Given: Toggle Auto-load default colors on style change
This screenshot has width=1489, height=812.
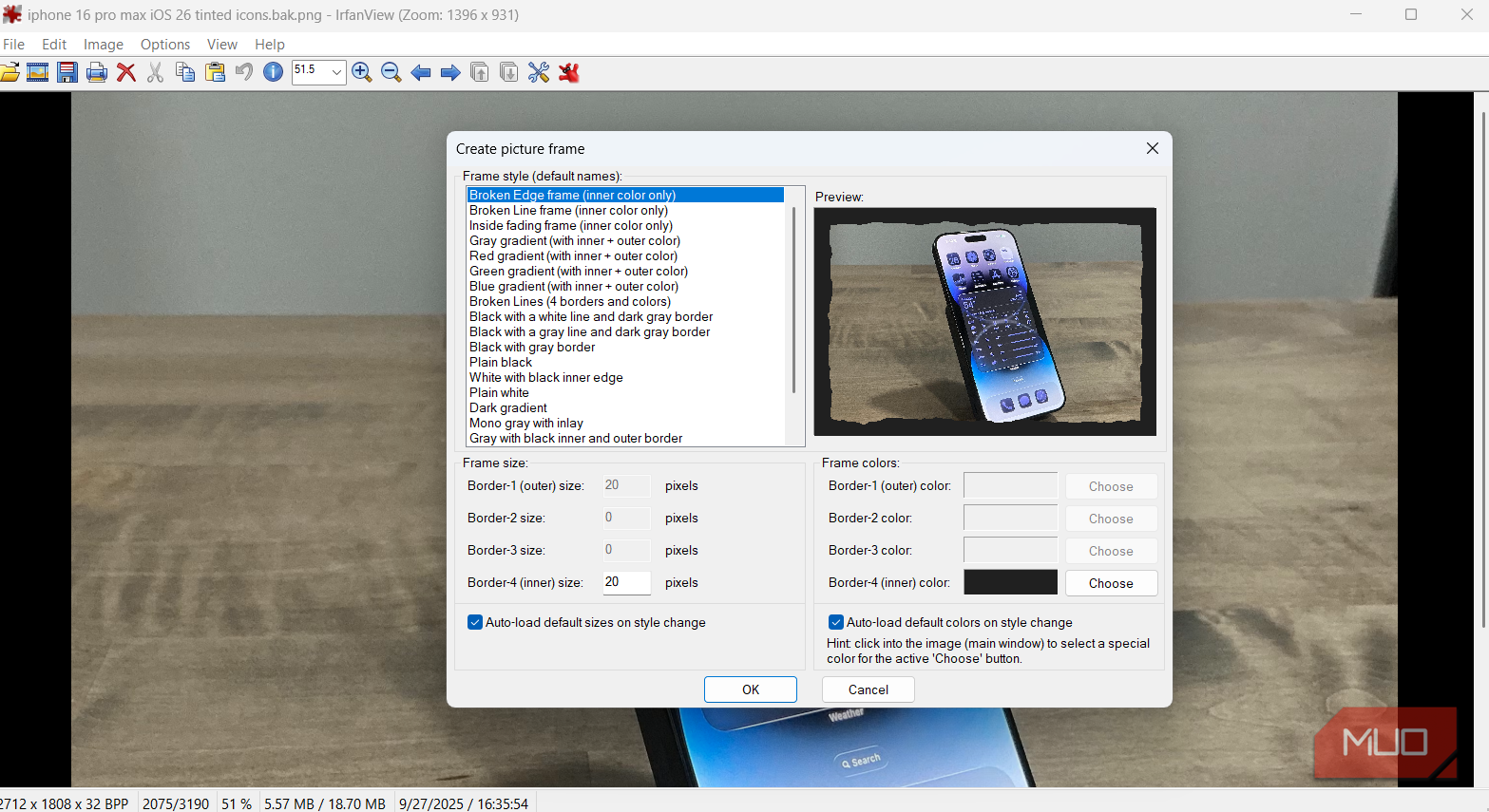Looking at the screenshot, I should point(836,623).
